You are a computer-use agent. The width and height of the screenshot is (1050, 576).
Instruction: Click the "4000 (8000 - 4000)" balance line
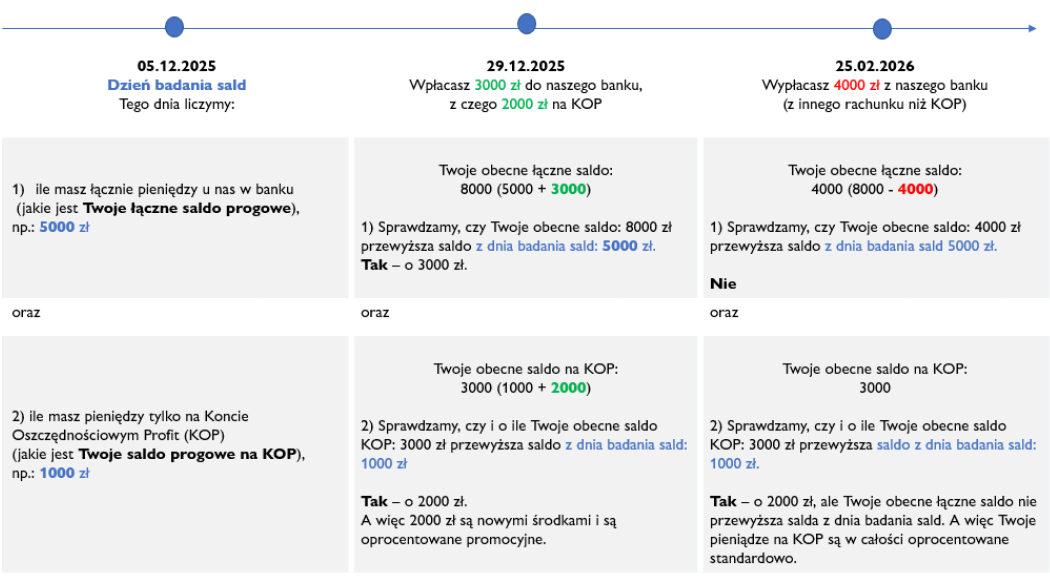click(x=876, y=189)
